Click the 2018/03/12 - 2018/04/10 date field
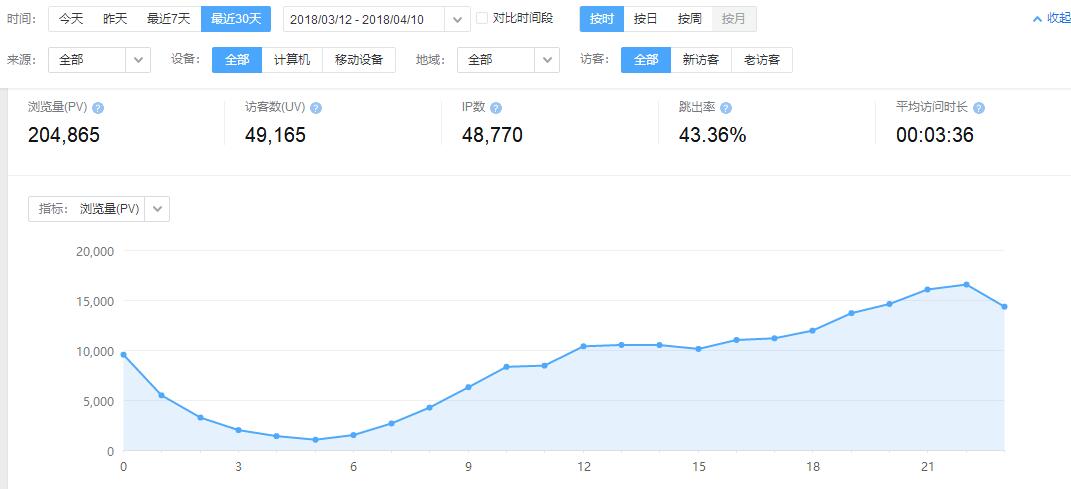 pyautogui.click(x=364, y=19)
